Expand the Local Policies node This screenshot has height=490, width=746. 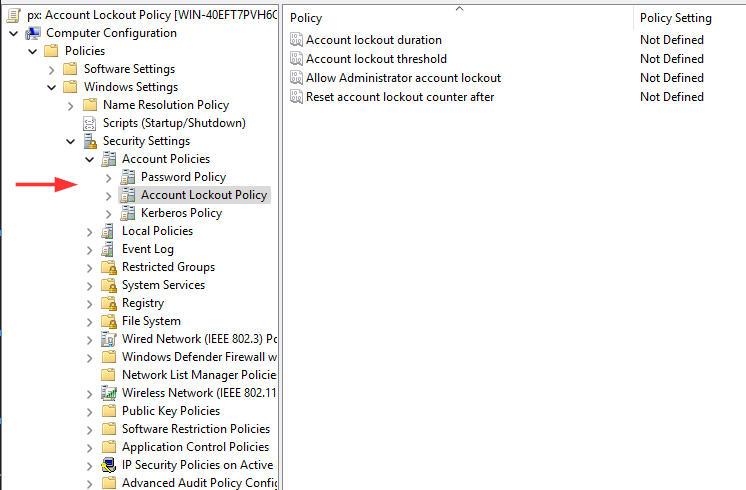coord(90,231)
